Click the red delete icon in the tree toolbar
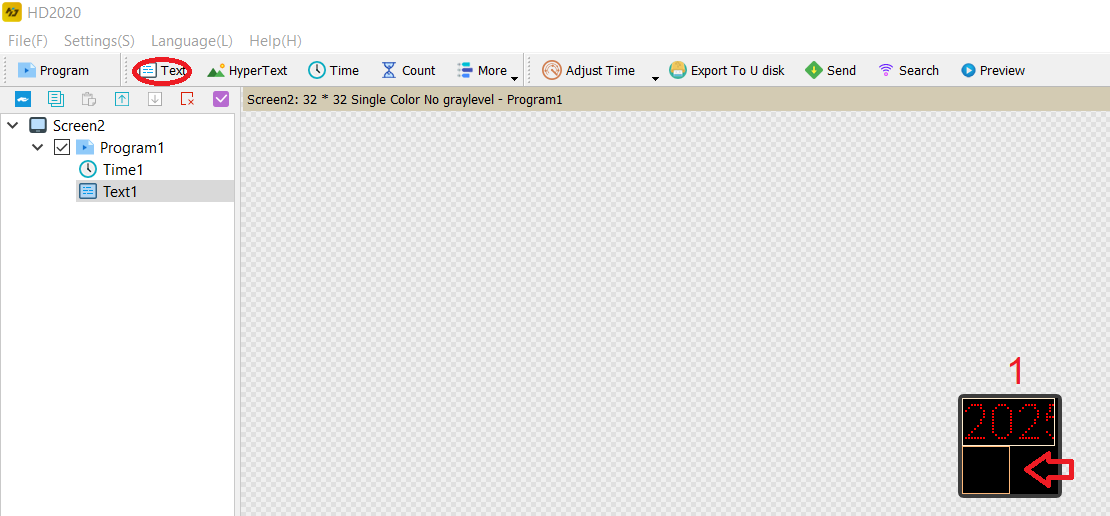This screenshot has height=516, width=1110. coord(187,99)
